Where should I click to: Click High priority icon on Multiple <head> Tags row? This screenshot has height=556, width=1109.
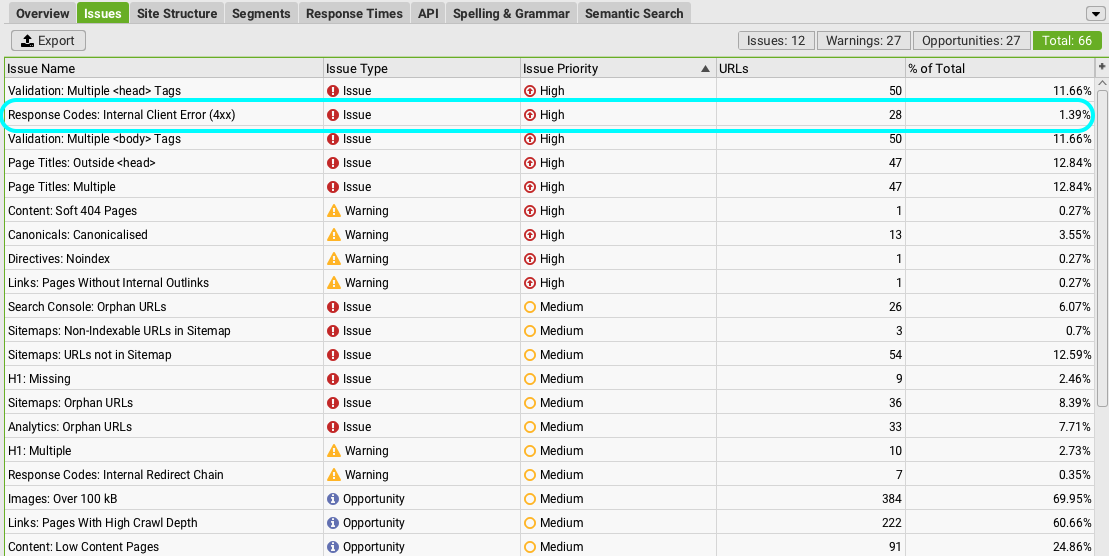[x=529, y=91]
